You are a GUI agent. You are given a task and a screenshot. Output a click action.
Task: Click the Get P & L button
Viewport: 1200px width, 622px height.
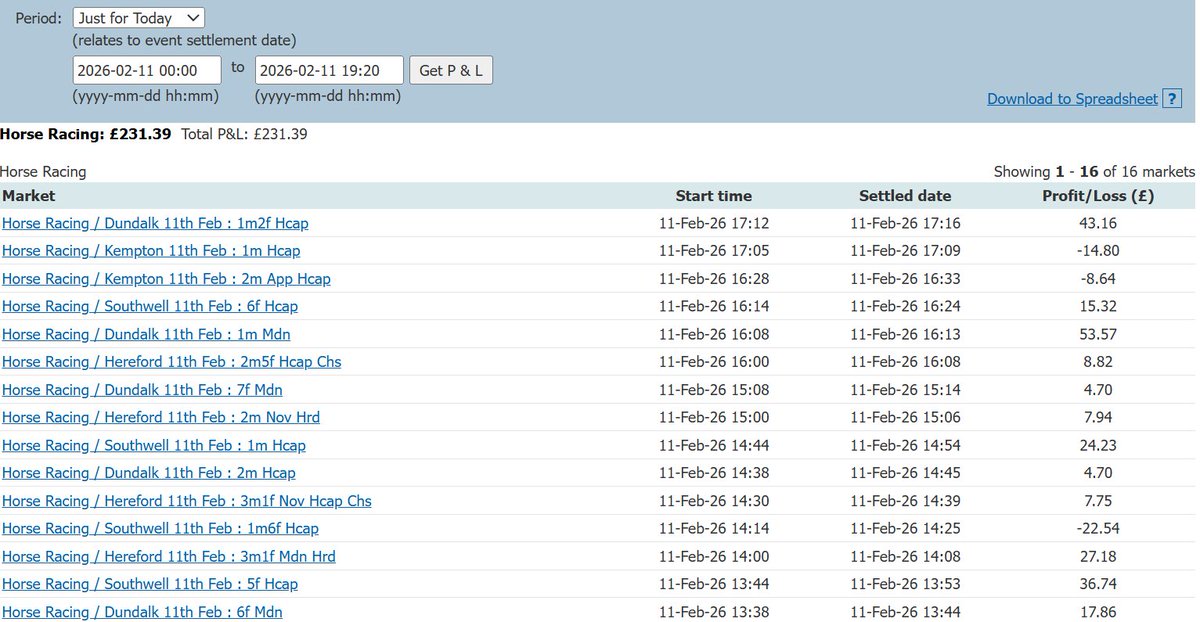click(x=451, y=70)
